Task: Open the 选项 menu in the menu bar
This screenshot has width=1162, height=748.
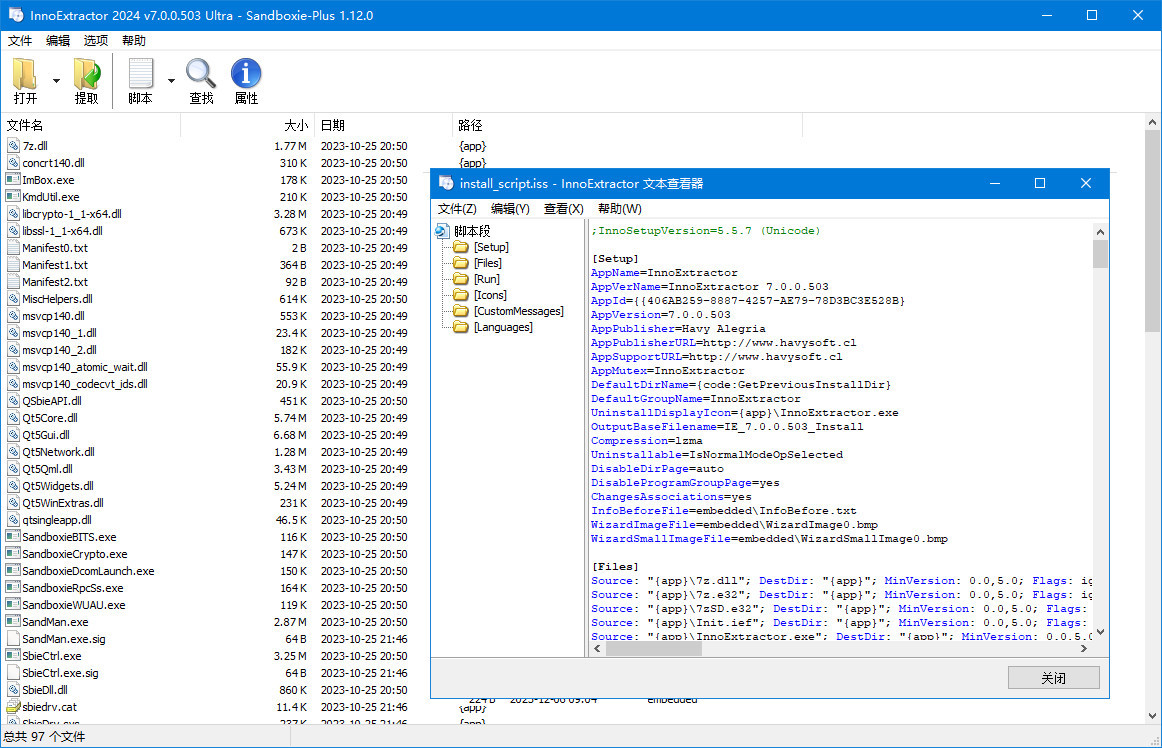Action: pyautogui.click(x=95, y=40)
